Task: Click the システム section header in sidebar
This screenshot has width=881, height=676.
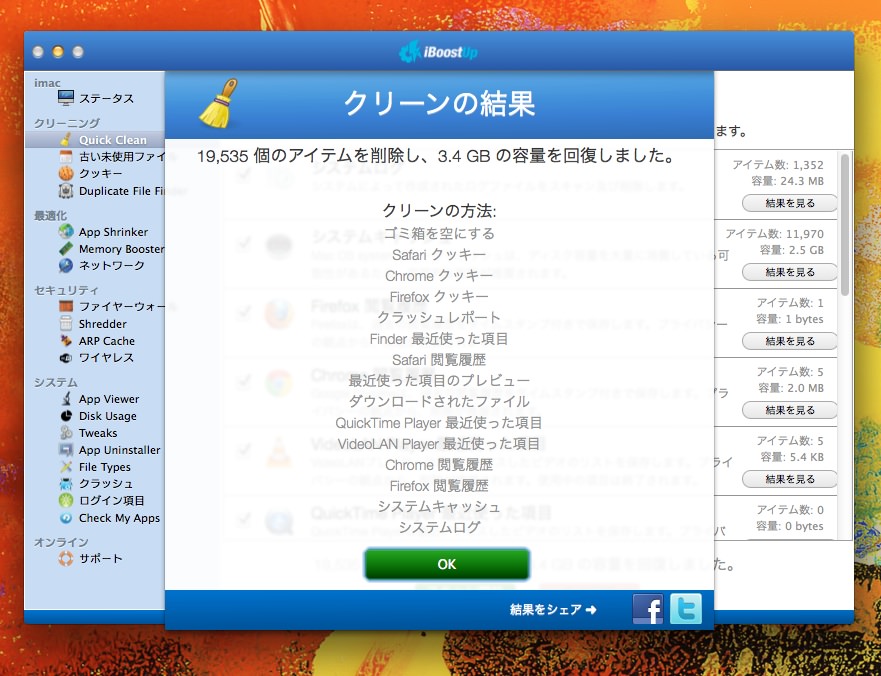Action: (56, 382)
